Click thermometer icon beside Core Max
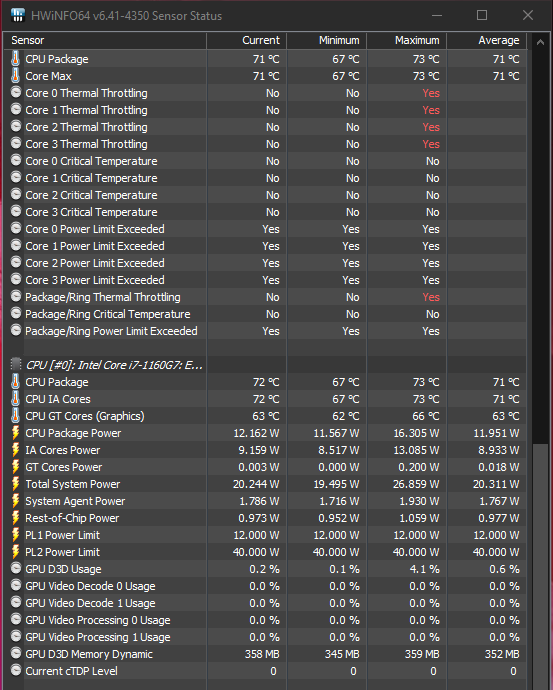The width and height of the screenshot is (553, 690). [15, 76]
